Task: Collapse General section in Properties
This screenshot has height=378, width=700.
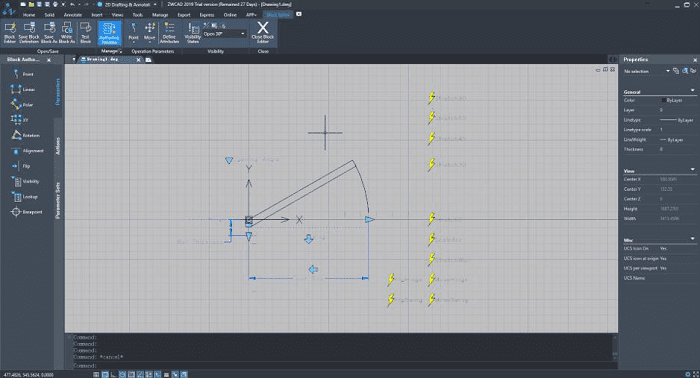Action: [693, 91]
